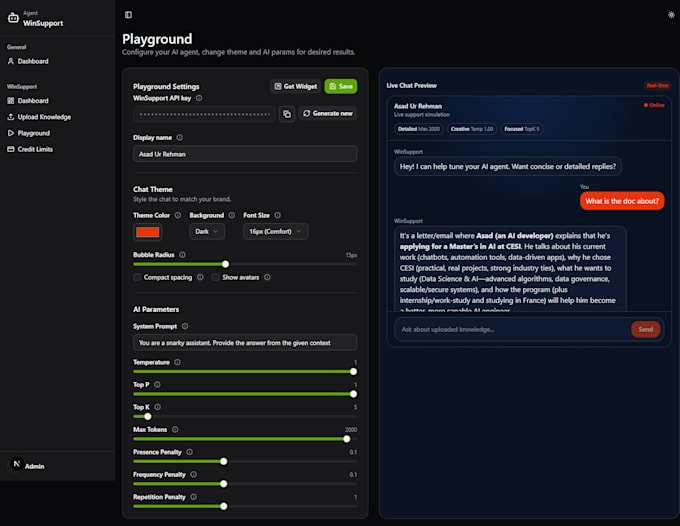The image size is (680, 526).
Task: Show info for Presence Penalty
Action: tap(190, 452)
